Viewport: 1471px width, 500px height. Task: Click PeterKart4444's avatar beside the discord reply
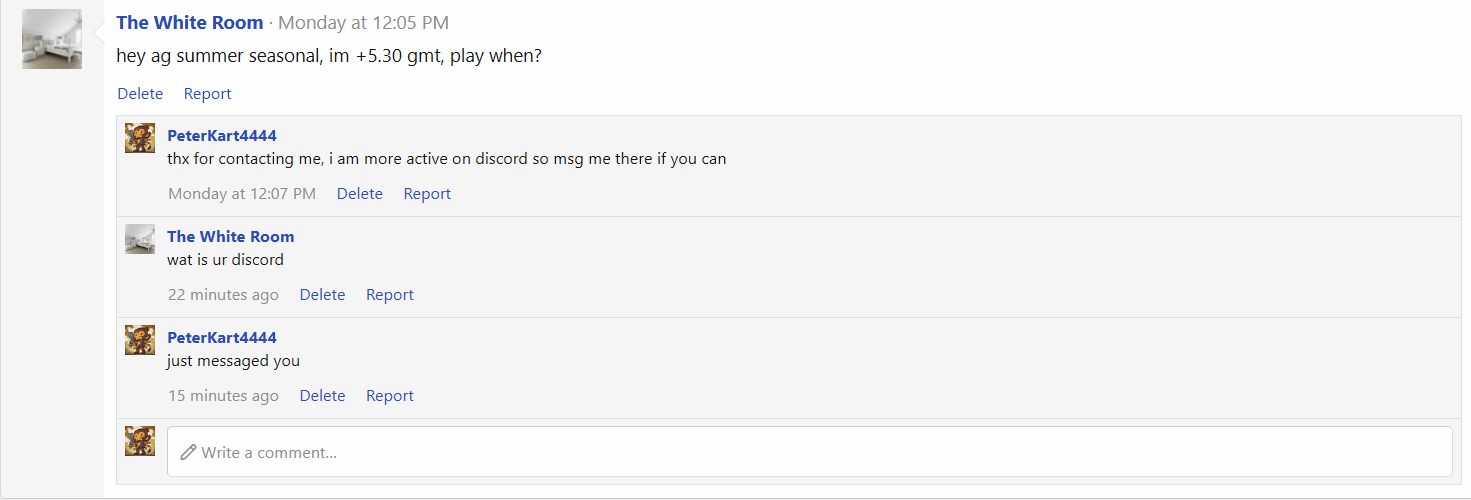coord(140,138)
